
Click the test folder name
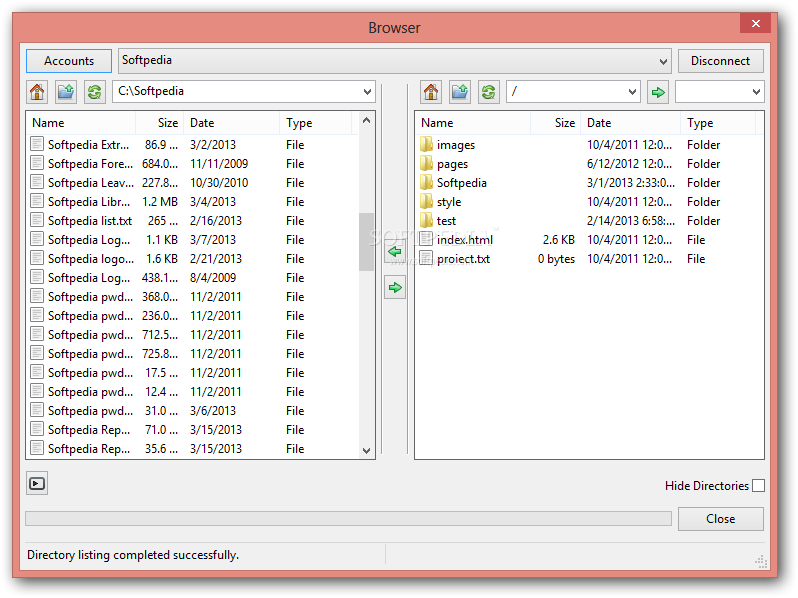tap(446, 221)
